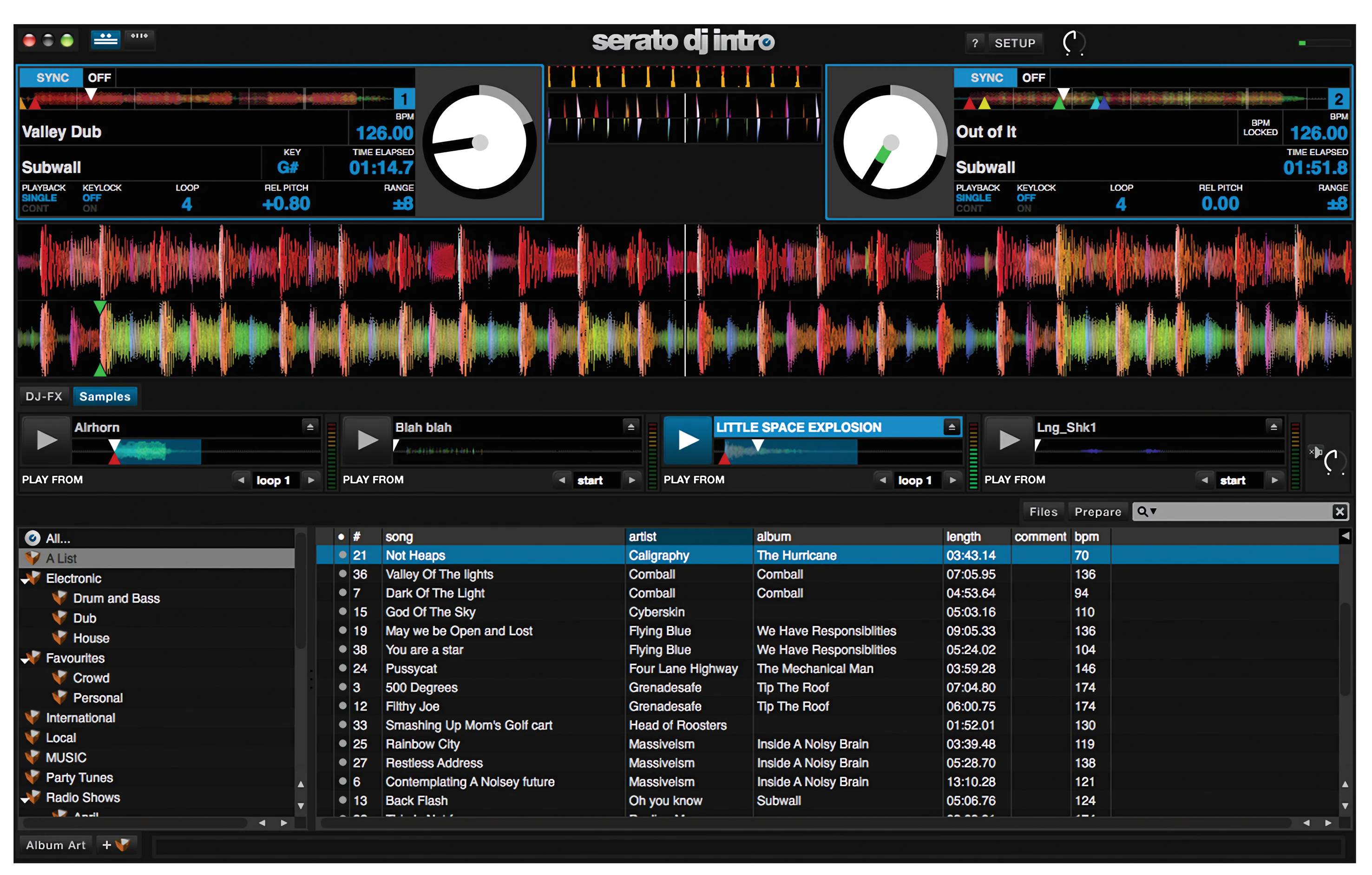The width and height of the screenshot is (1372, 875).
Task: Toggle the sample player mute speaker icon
Action: pyautogui.click(x=1315, y=452)
